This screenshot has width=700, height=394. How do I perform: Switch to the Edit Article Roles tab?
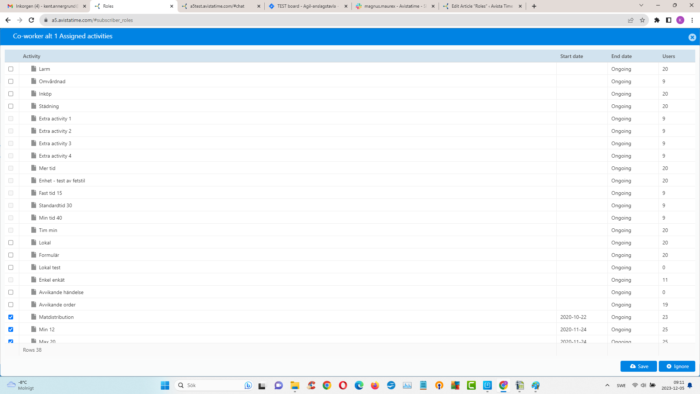click(x=481, y=6)
